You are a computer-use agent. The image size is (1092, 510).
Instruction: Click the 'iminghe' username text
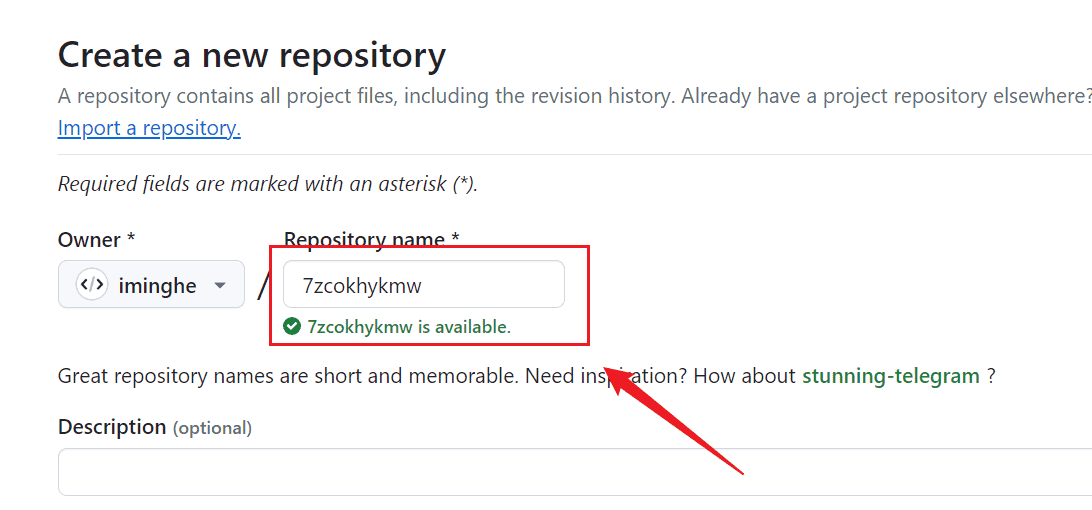pos(157,286)
